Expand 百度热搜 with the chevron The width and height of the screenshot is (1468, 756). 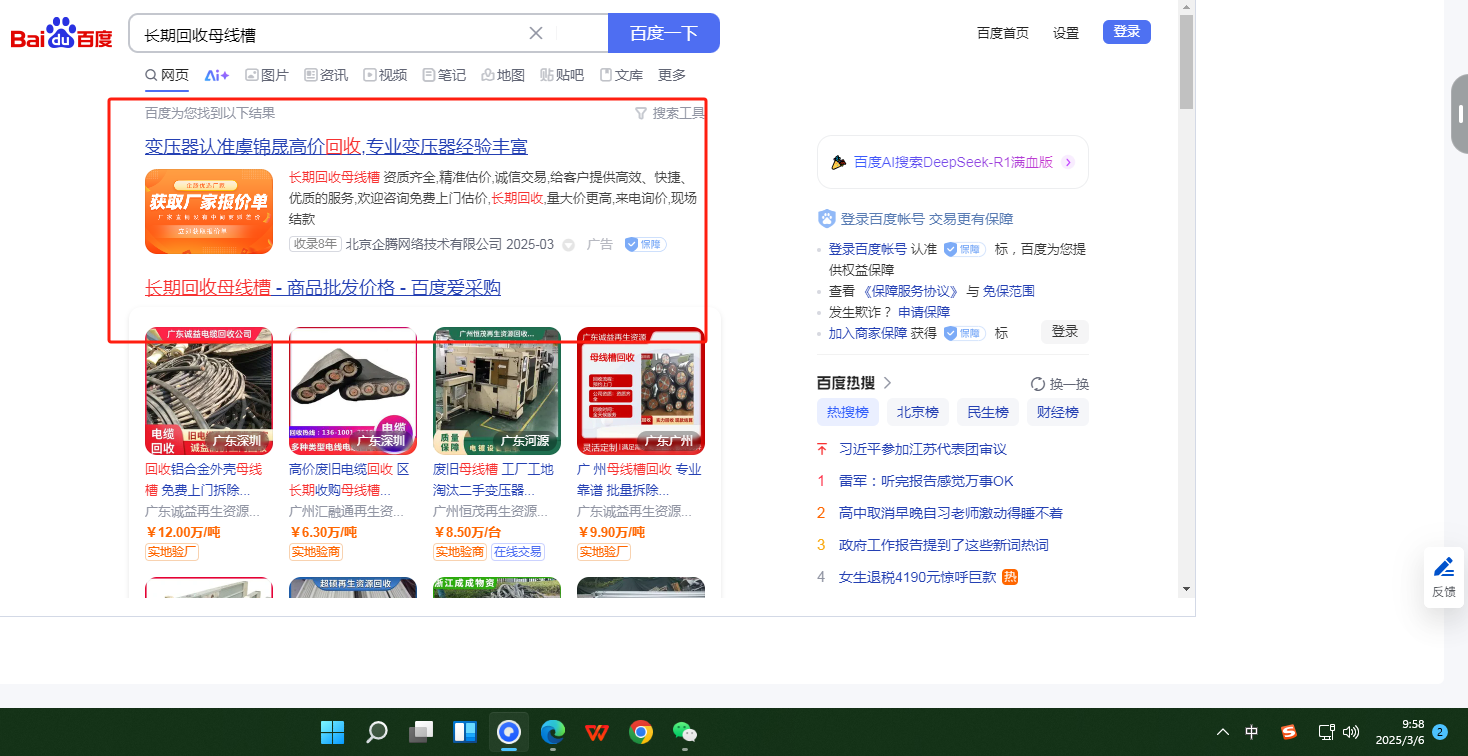coord(887,383)
